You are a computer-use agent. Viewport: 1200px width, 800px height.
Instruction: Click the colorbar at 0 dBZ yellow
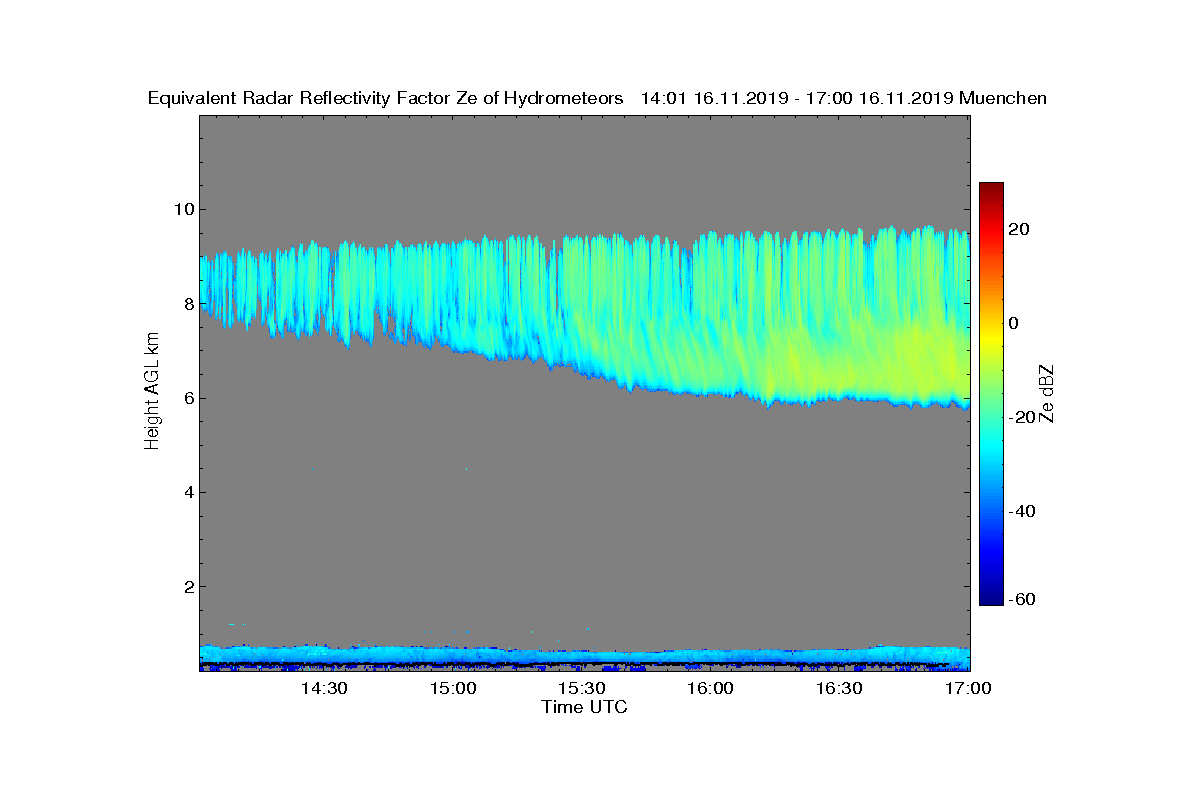click(x=991, y=323)
